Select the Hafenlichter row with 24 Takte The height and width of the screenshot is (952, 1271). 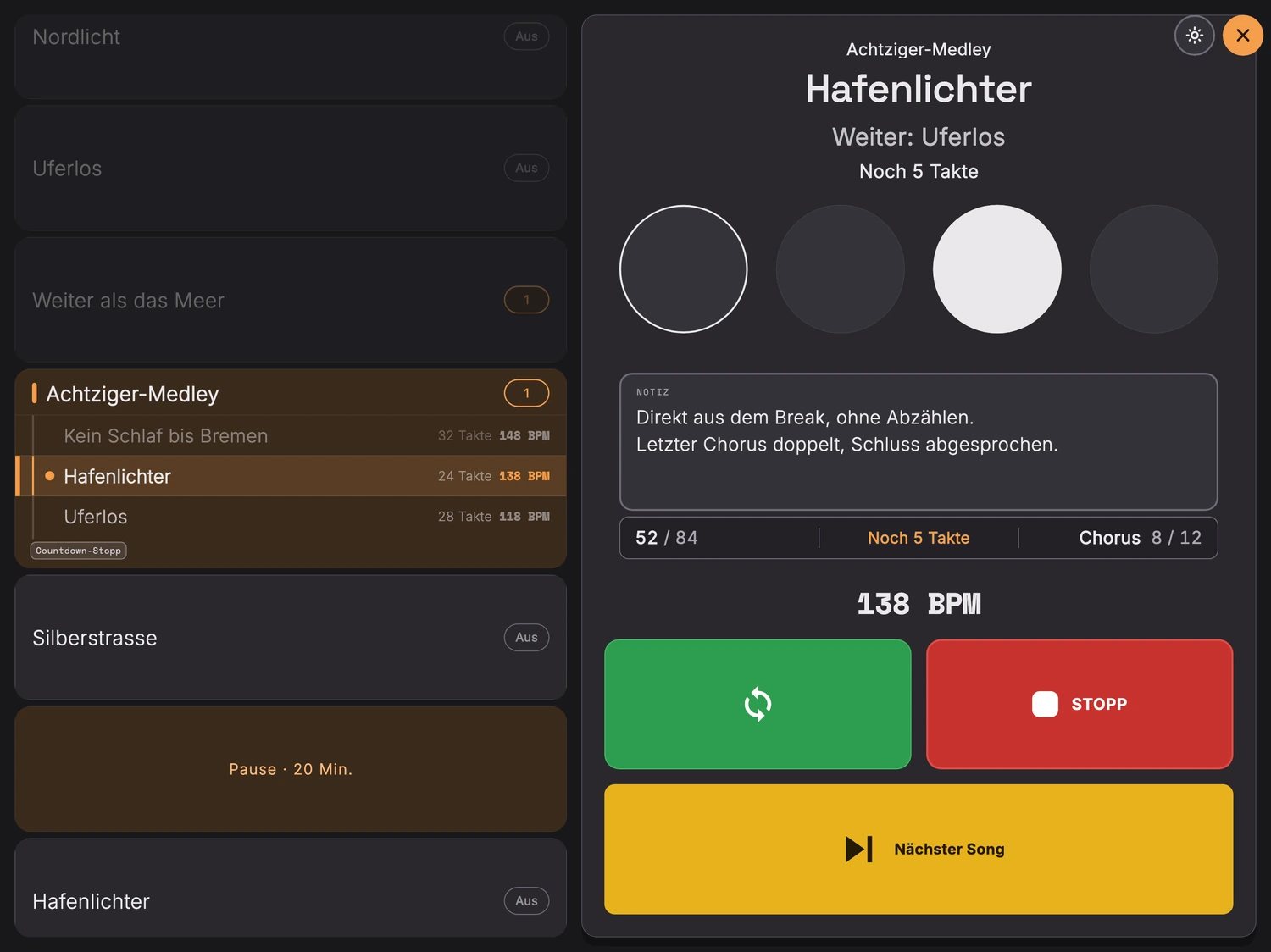coord(291,476)
